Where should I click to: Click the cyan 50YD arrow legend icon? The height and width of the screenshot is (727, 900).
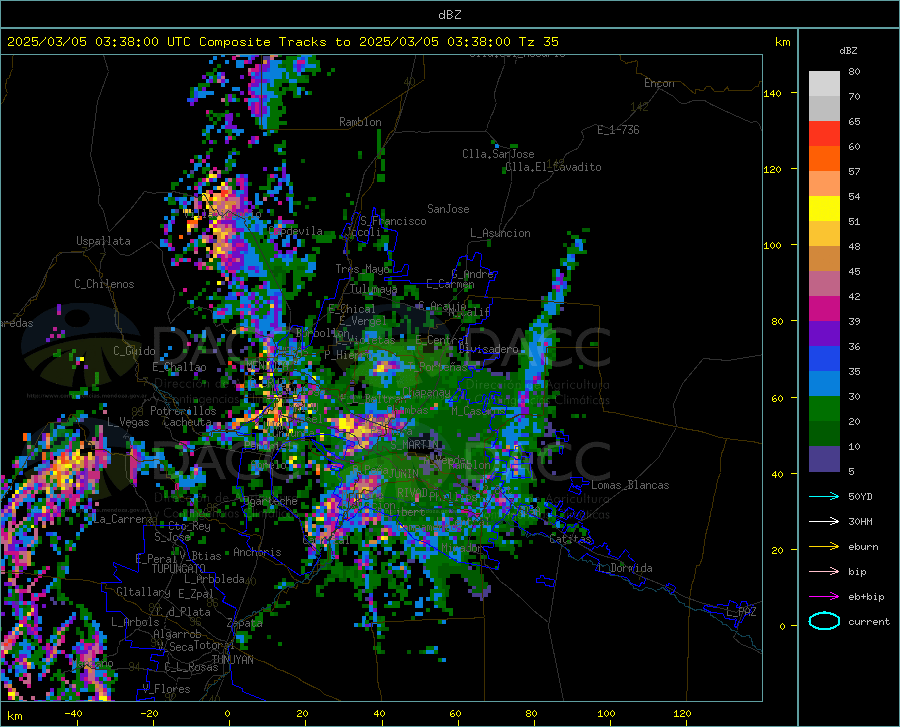[x=824, y=496]
